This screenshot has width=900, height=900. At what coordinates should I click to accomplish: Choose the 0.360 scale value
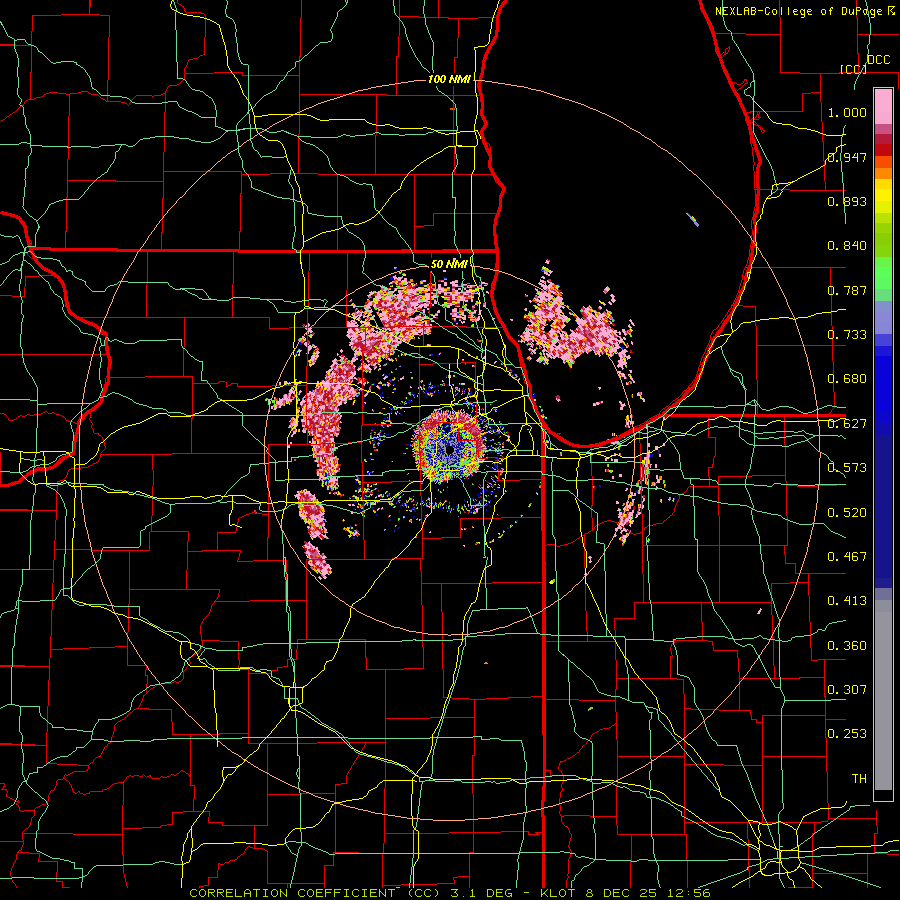[847, 646]
